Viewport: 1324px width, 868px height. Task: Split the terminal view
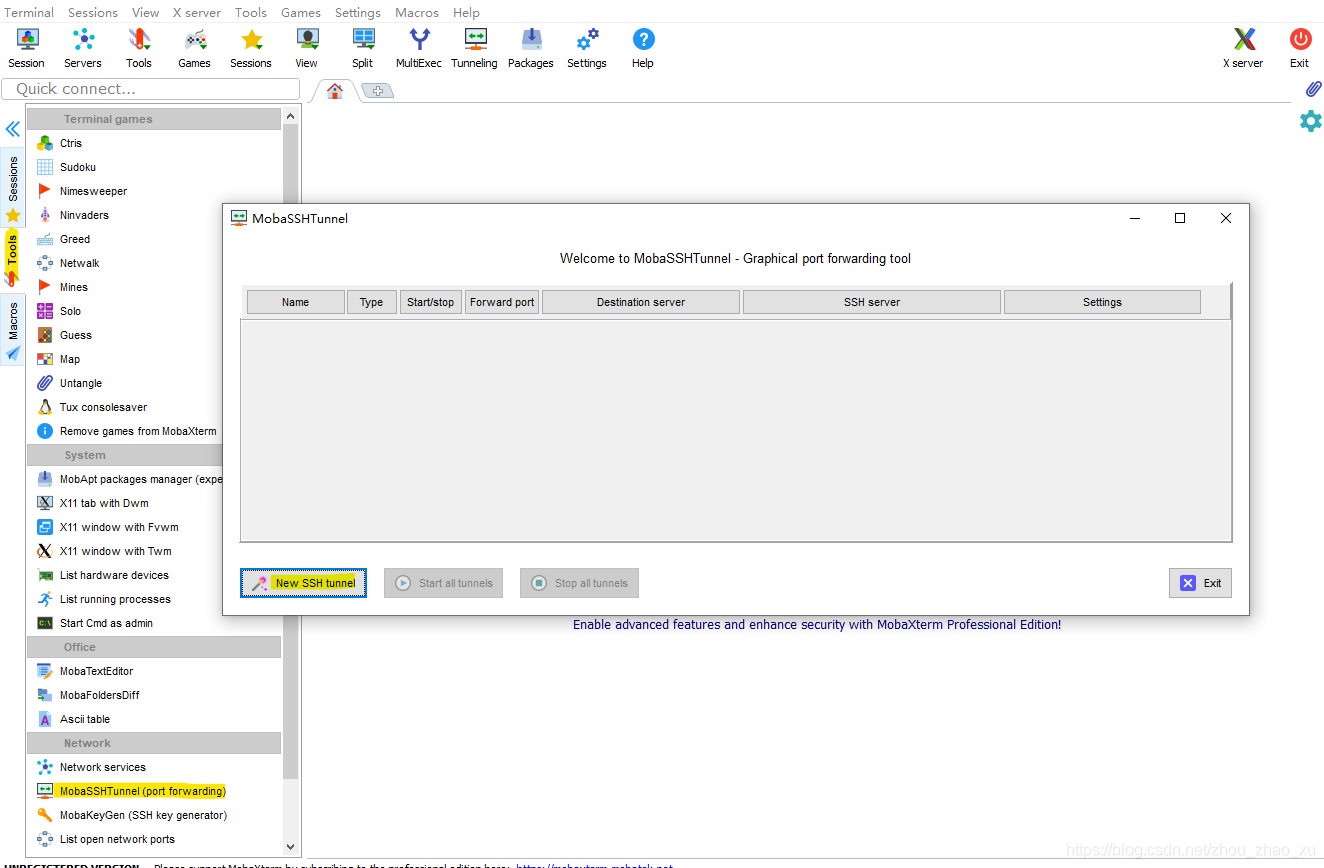click(x=362, y=45)
